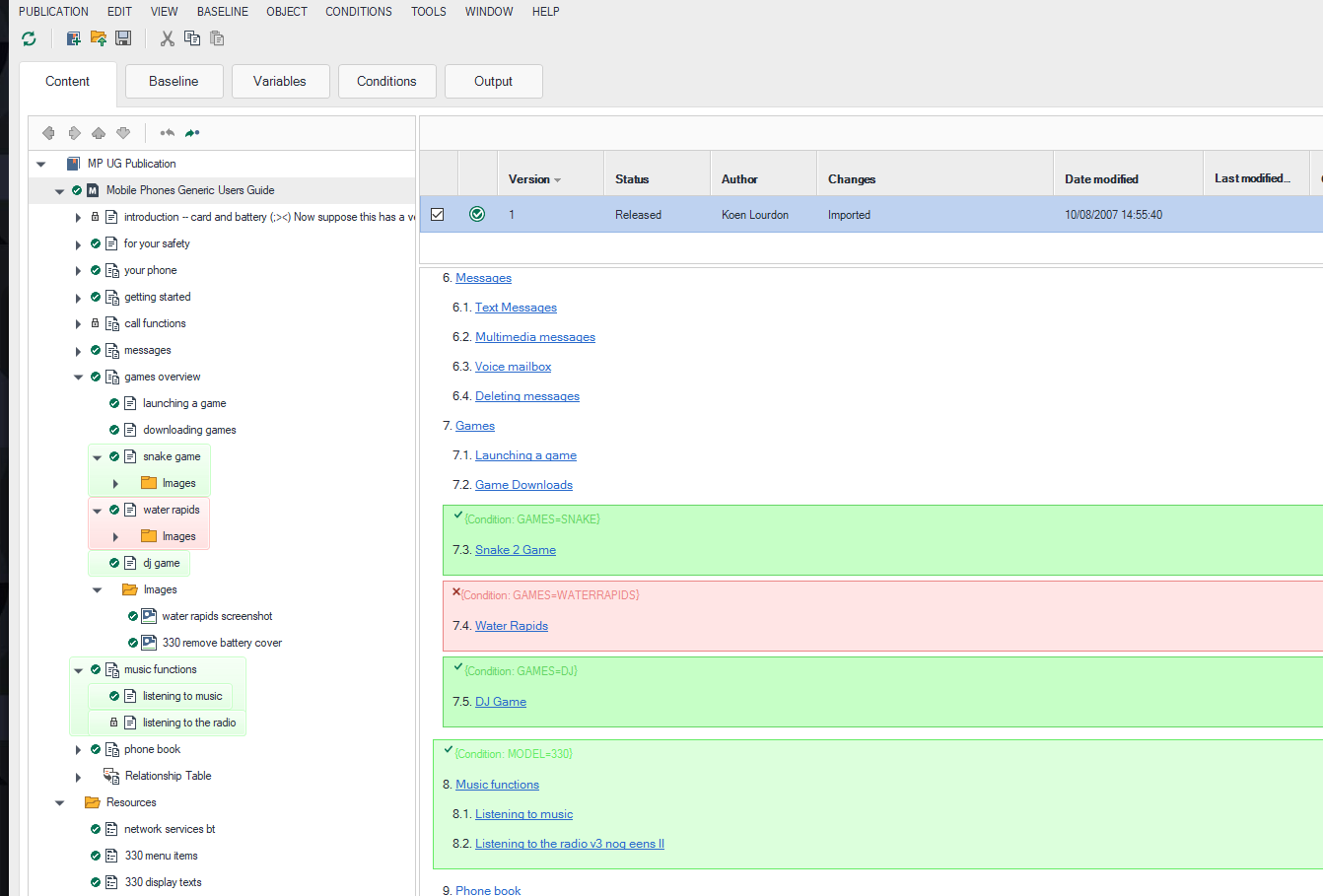Follow the Listening to music link
Image resolution: width=1323 pixels, height=896 pixels.
(x=523, y=813)
